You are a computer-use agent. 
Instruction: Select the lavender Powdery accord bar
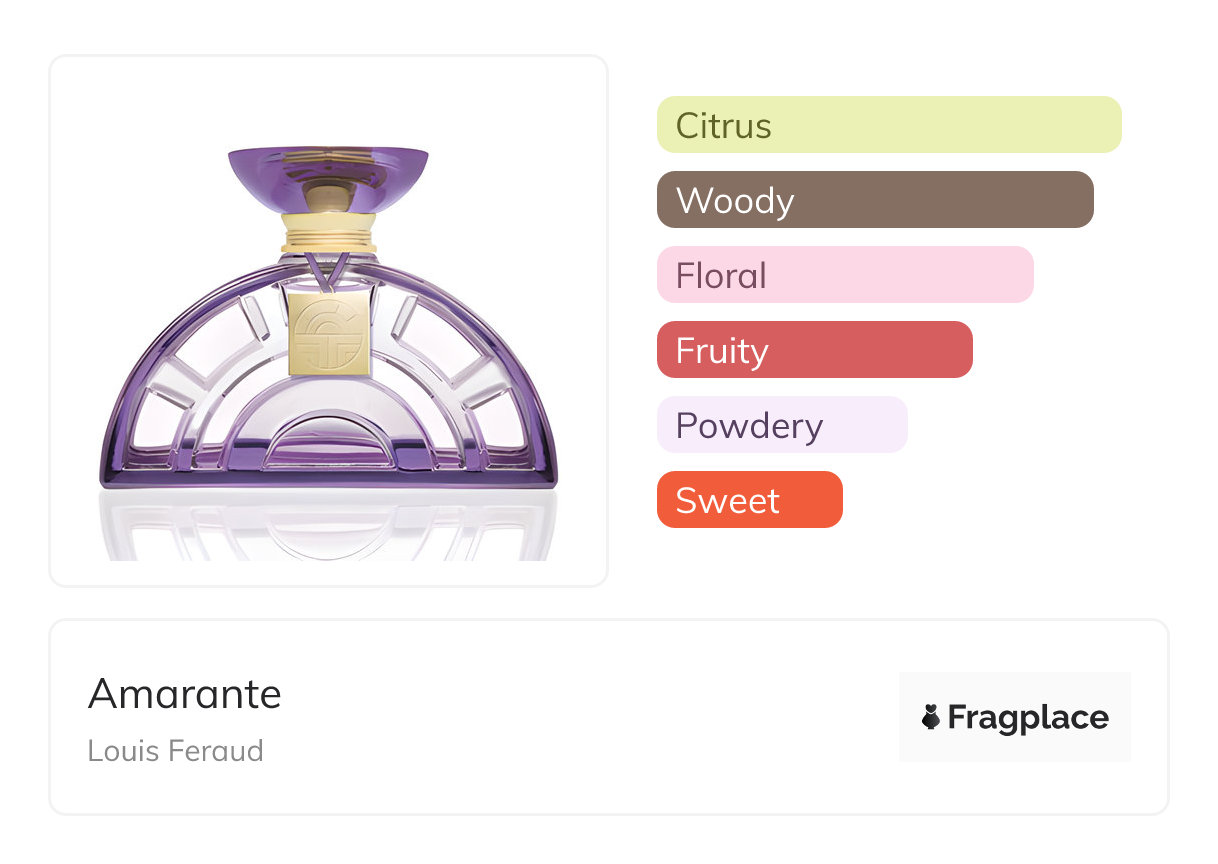[781, 425]
